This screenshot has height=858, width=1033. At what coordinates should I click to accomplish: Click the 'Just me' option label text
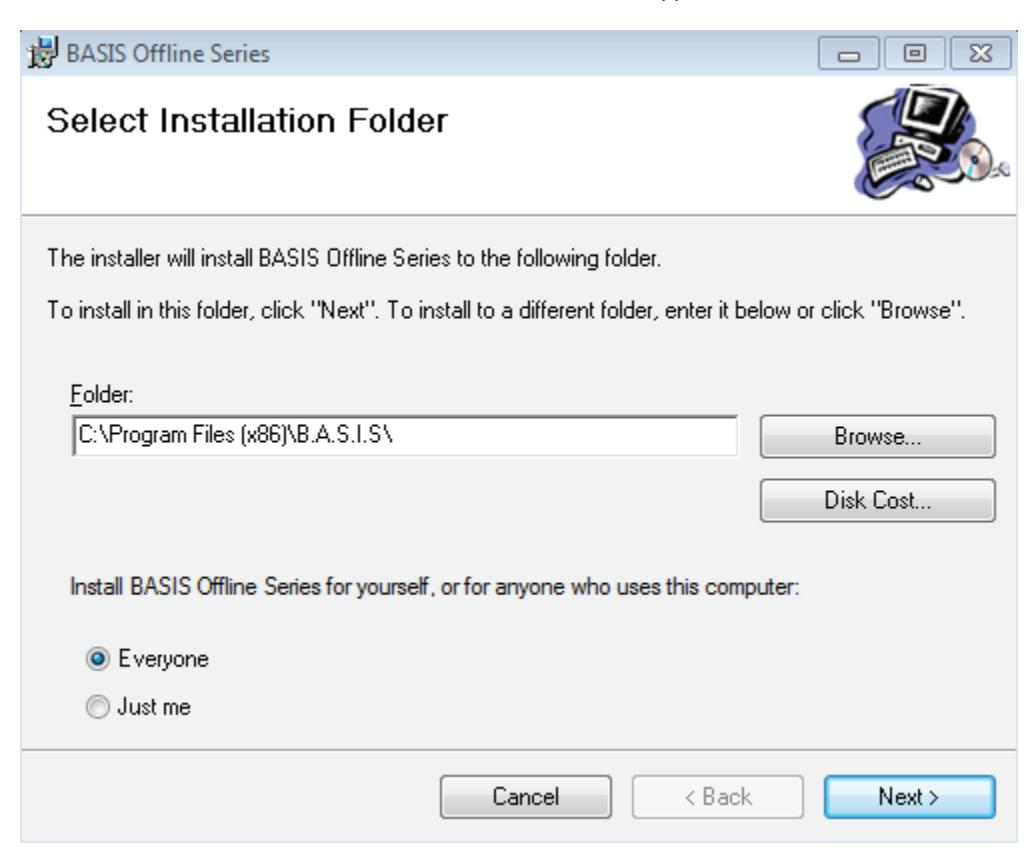pyautogui.click(x=154, y=706)
